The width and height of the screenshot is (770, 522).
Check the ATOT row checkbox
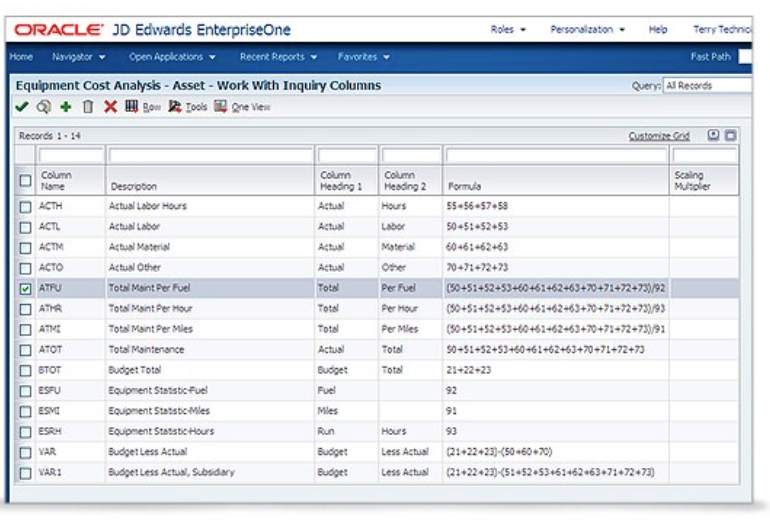pyautogui.click(x=26, y=350)
